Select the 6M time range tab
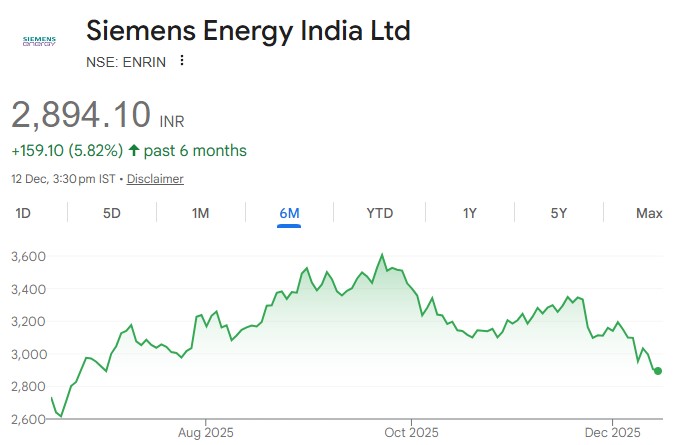The height and width of the screenshot is (445, 676). (290, 213)
